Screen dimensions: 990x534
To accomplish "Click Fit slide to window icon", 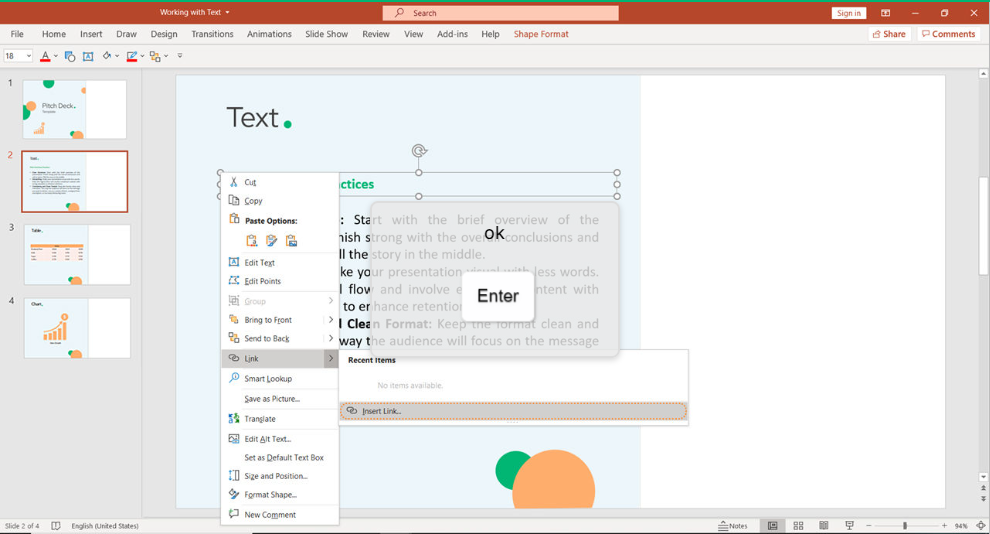I will (x=981, y=525).
